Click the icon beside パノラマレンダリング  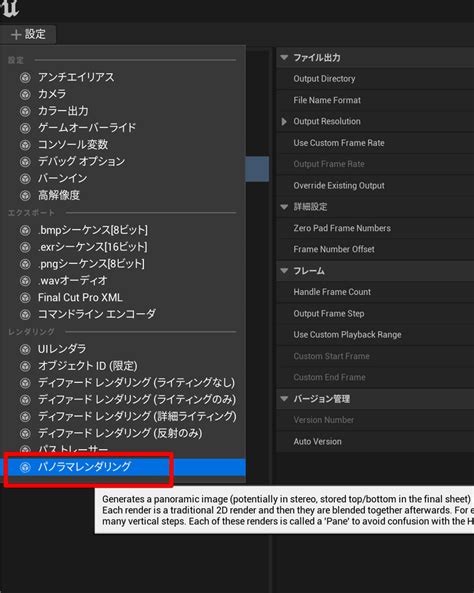click(25, 467)
